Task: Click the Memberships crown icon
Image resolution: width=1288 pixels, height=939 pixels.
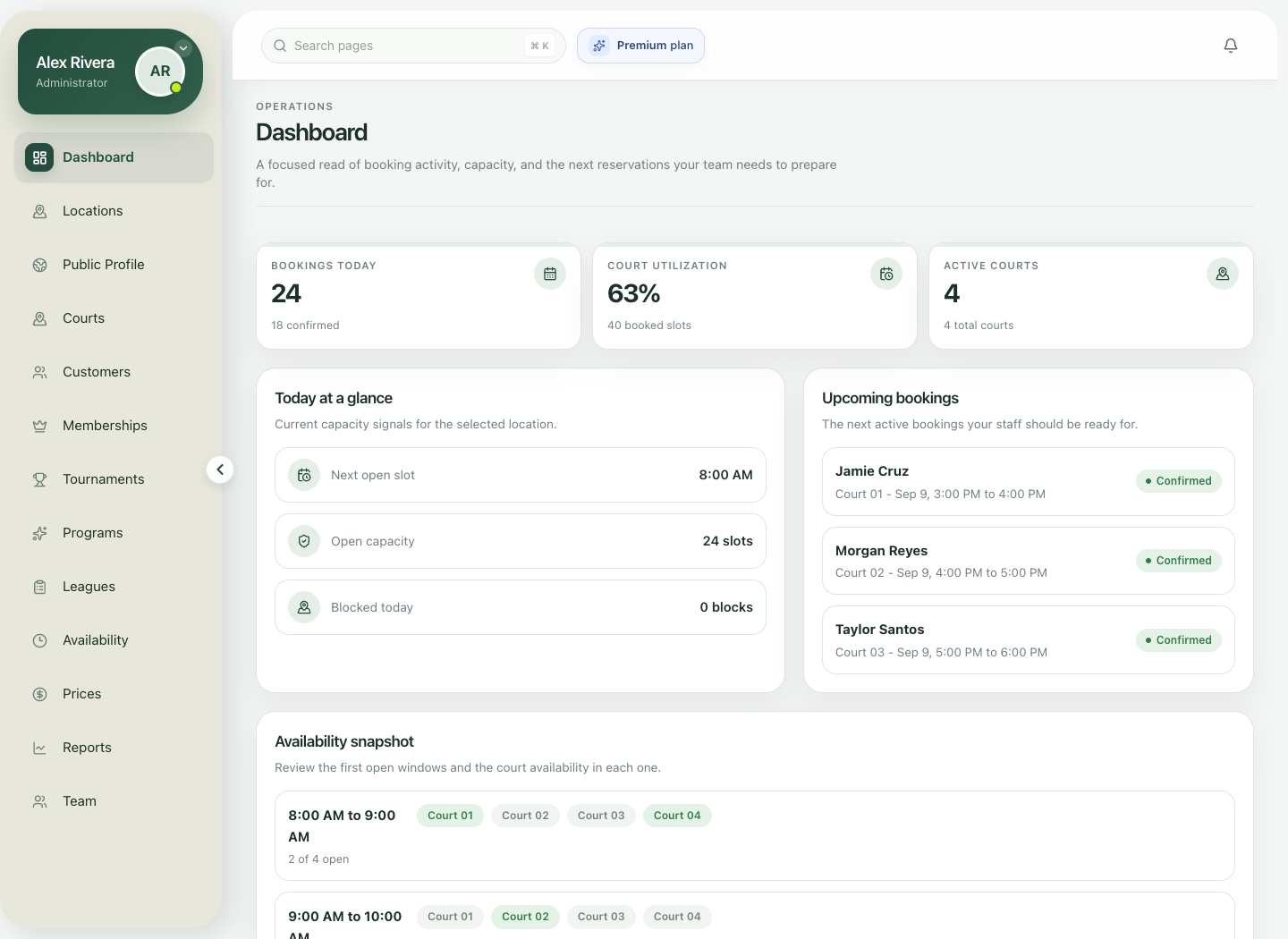Action: coord(39,426)
